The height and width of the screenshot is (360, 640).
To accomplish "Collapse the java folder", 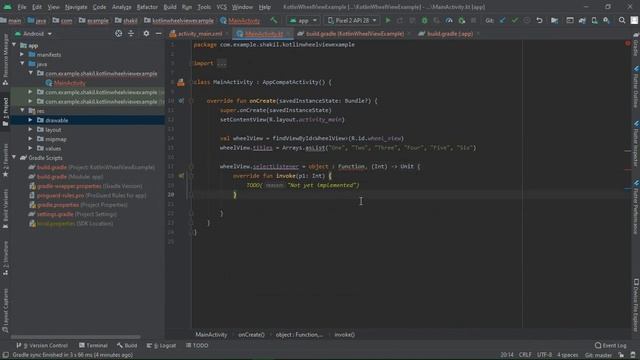I will click(22, 64).
